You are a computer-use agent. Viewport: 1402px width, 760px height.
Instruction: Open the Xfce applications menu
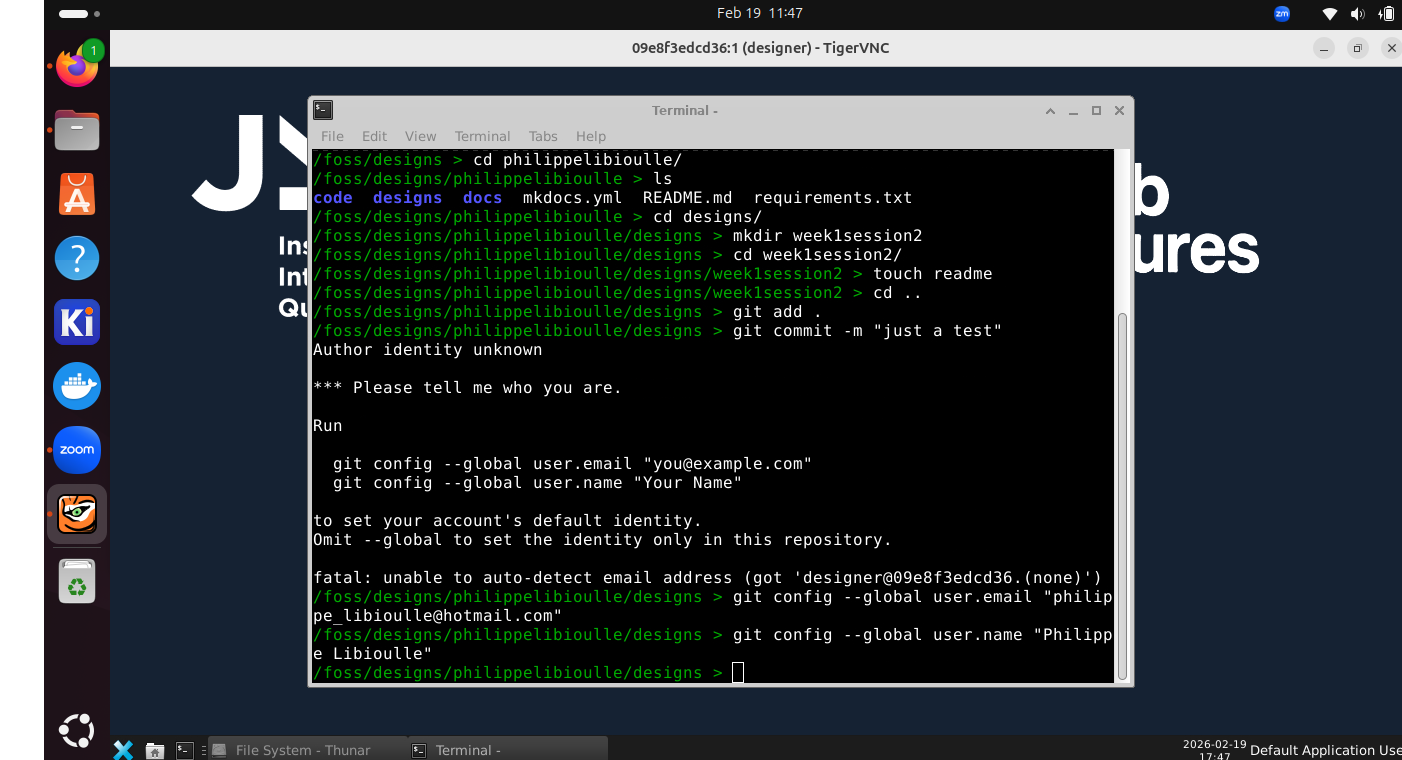coord(123,750)
